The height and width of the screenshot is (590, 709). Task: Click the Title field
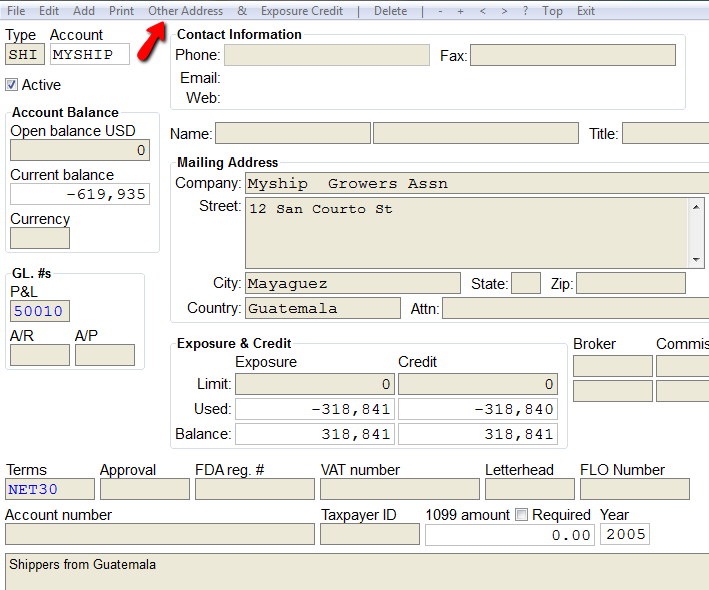pyautogui.click(x=666, y=133)
